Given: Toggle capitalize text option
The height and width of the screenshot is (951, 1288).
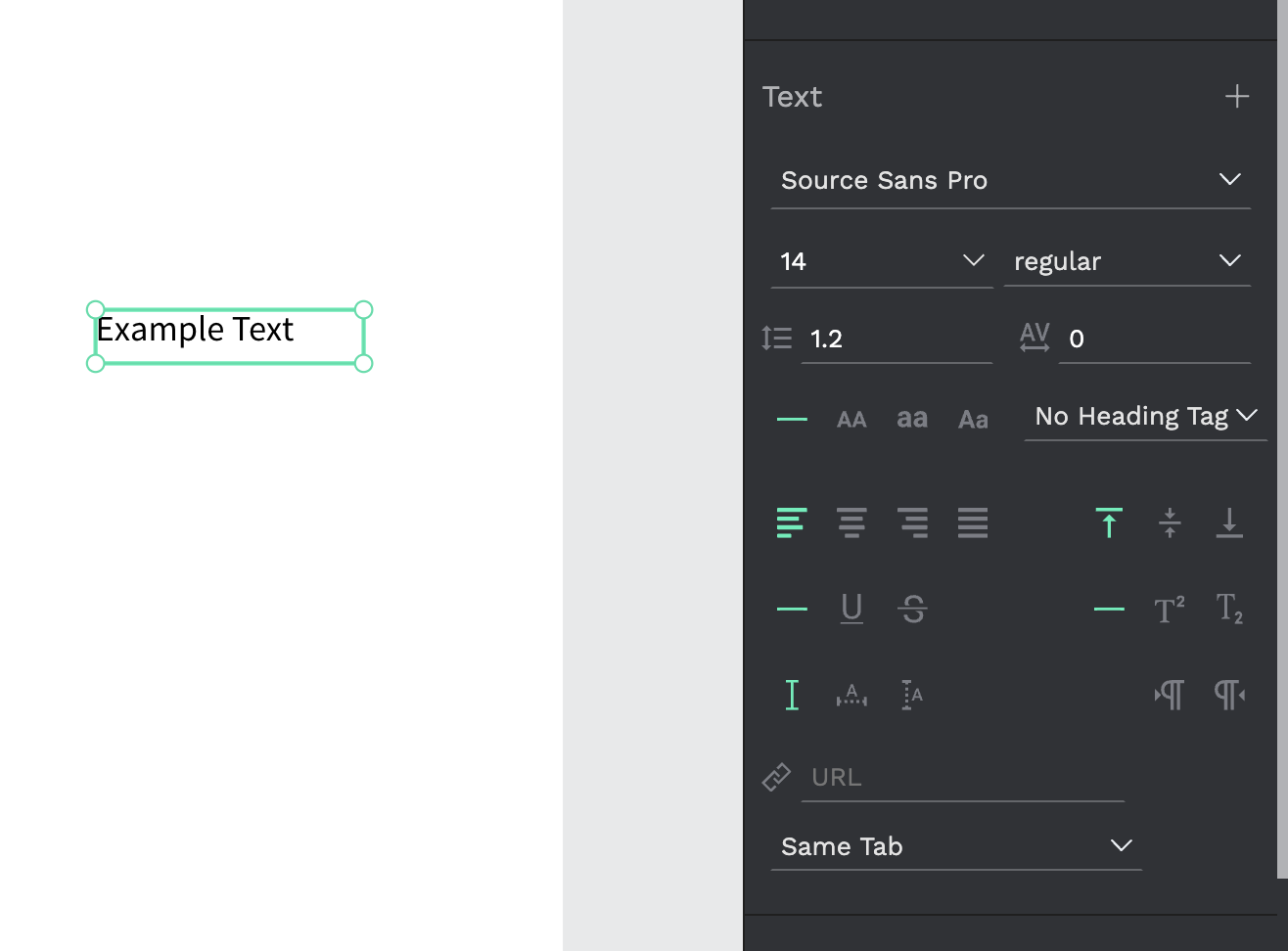Looking at the screenshot, I should click(973, 419).
